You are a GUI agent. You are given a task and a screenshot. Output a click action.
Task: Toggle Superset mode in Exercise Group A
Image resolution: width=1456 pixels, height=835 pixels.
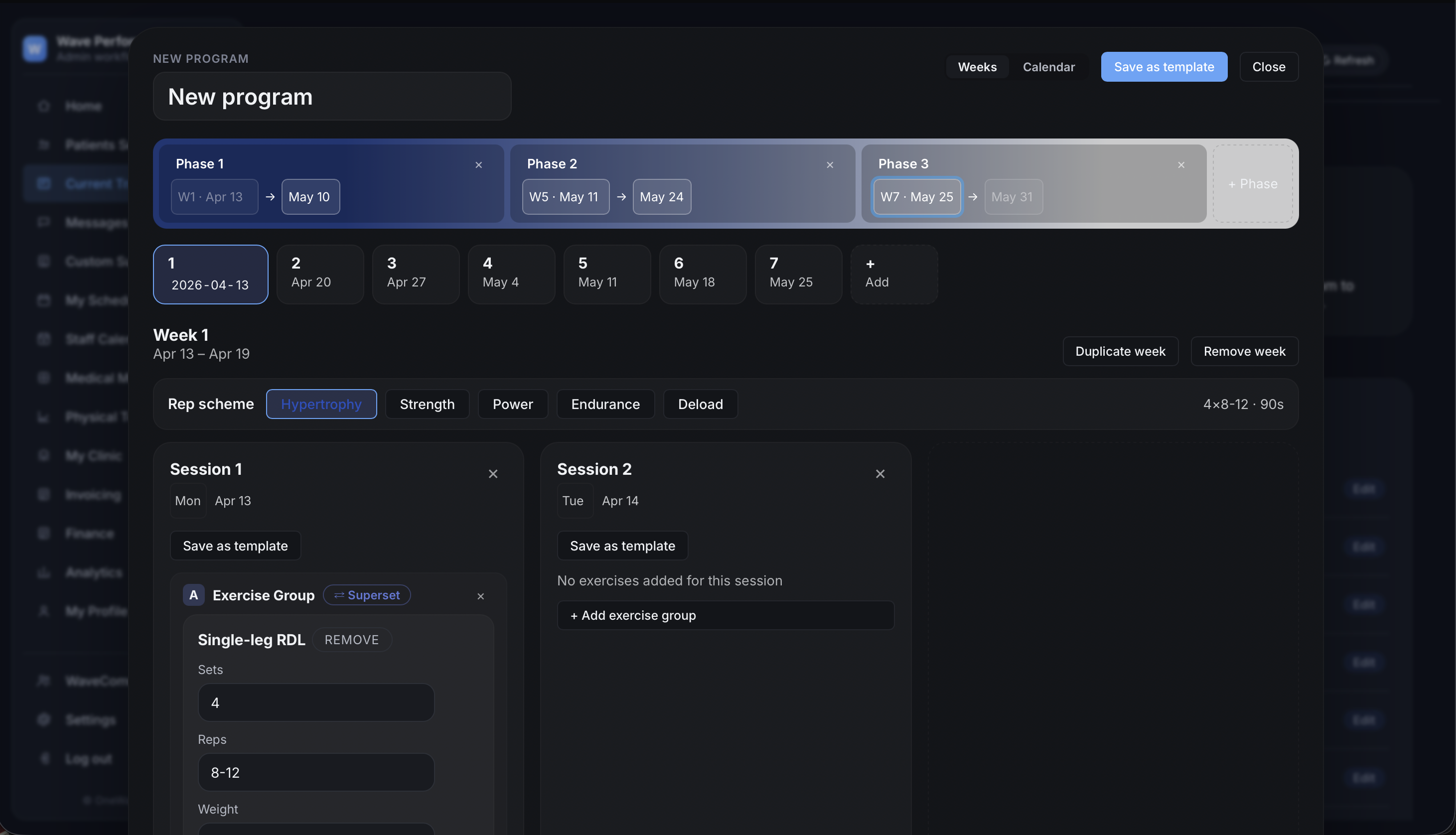[x=366, y=595]
